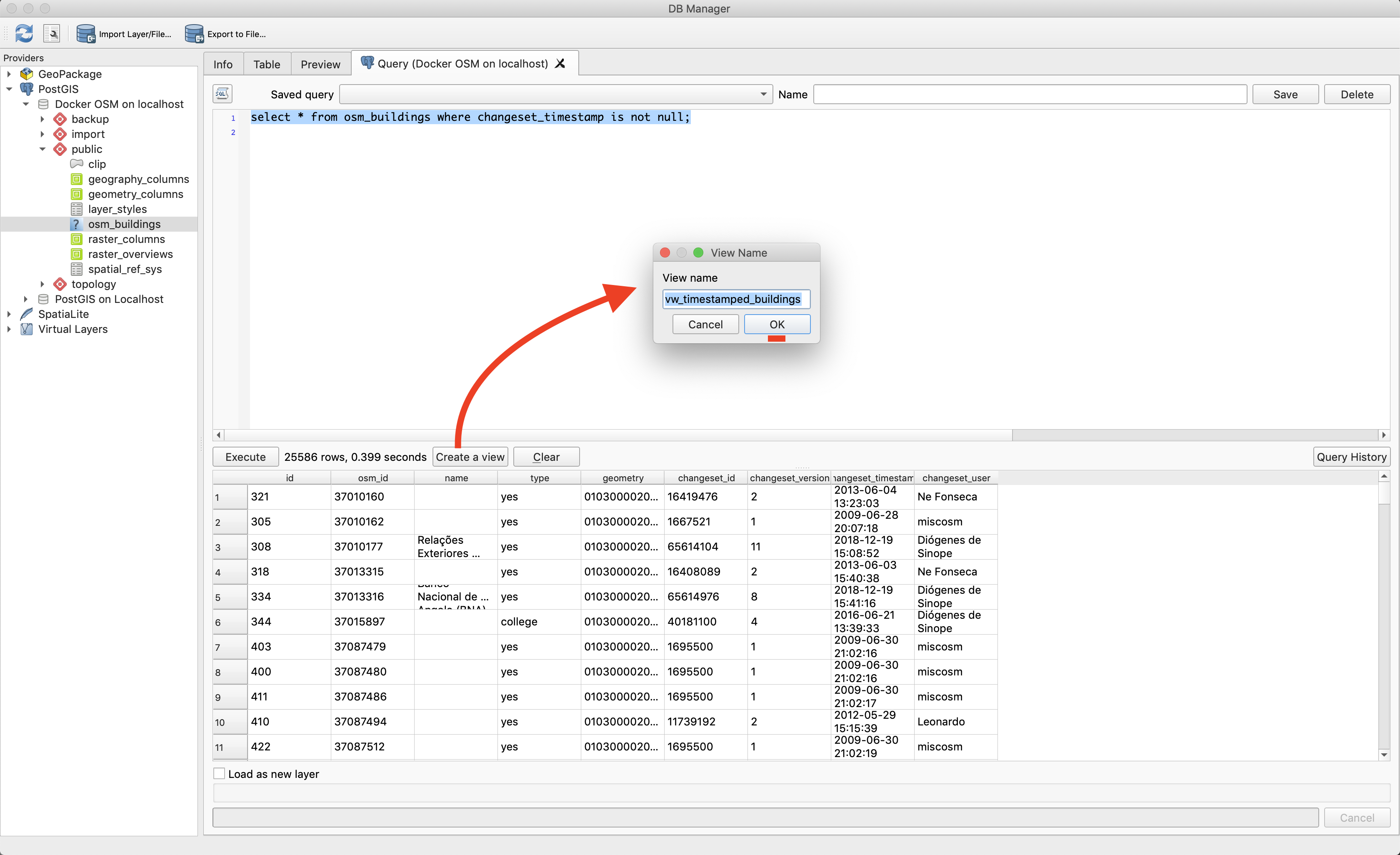The image size is (1400, 855).
Task: Switch to the Preview tab
Action: [320, 64]
